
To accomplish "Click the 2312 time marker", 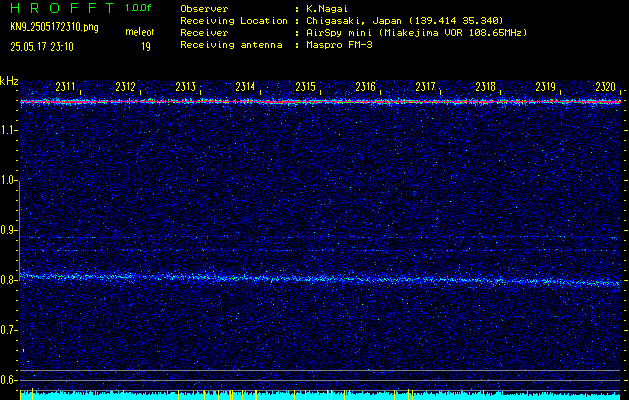I will (125, 87).
